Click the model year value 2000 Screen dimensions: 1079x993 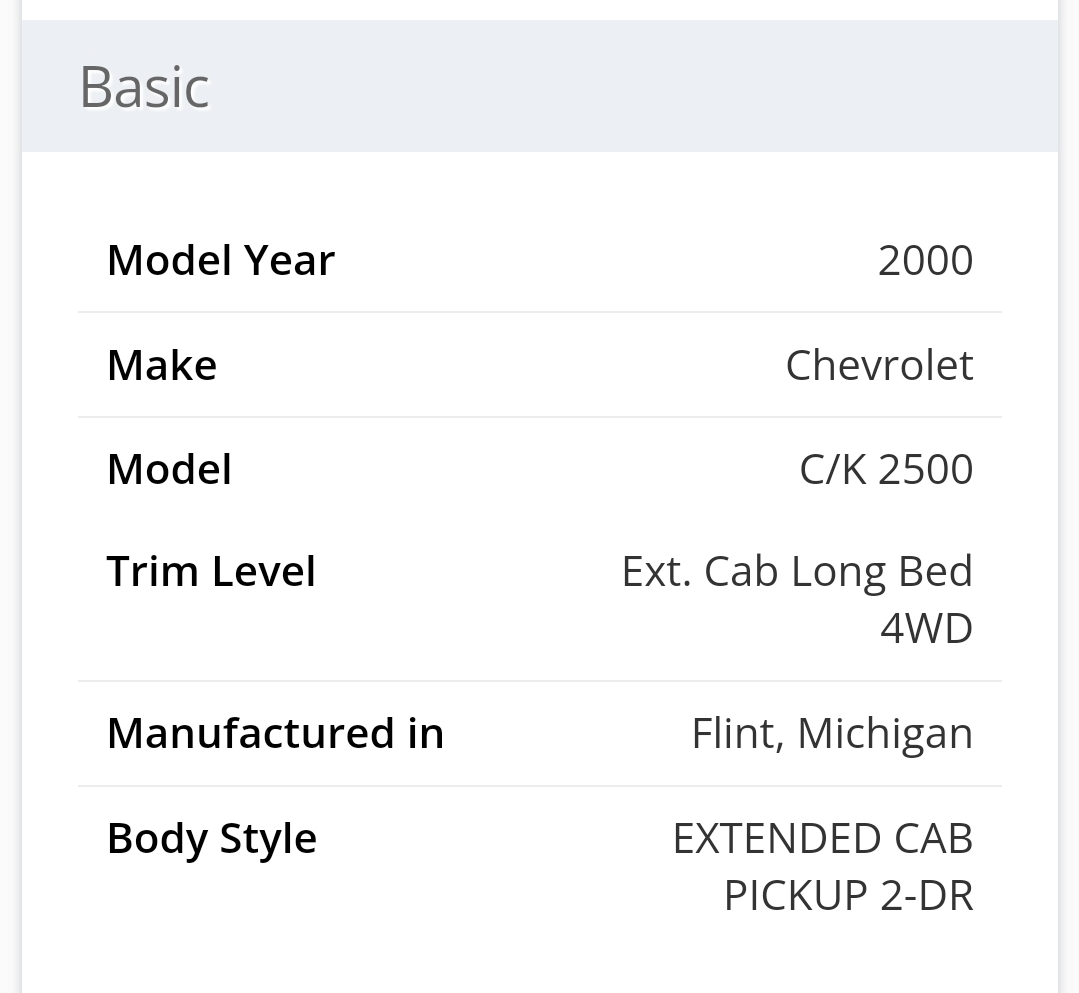click(925, 261)
